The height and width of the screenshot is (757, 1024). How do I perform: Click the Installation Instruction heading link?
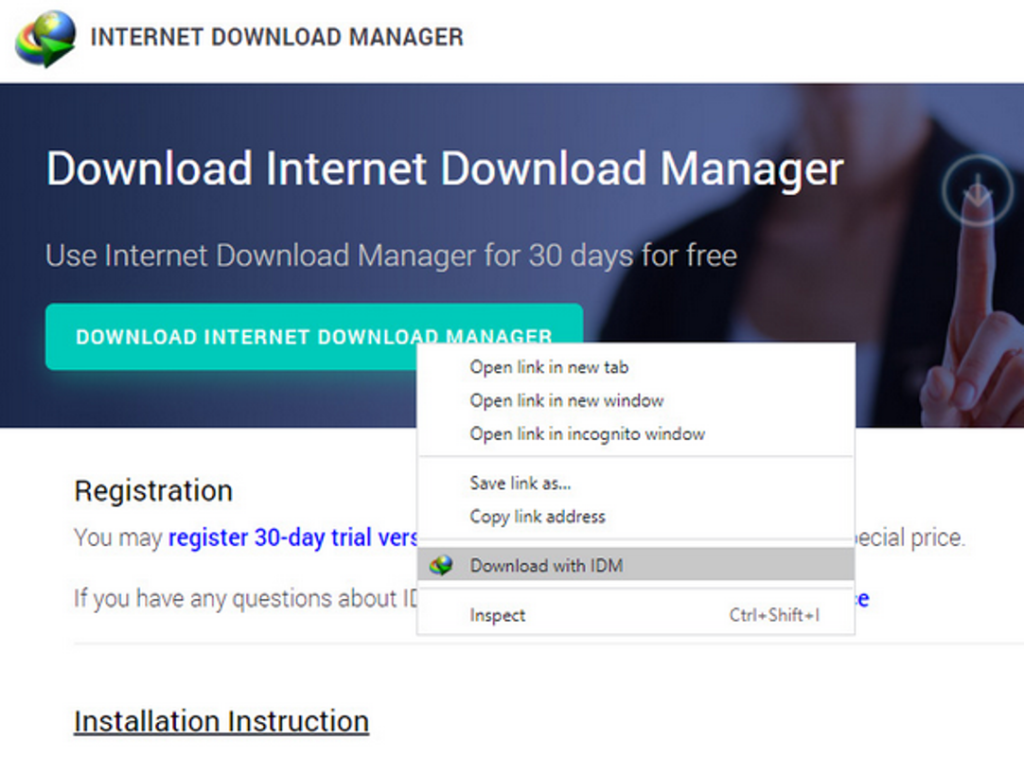[221, 722]
